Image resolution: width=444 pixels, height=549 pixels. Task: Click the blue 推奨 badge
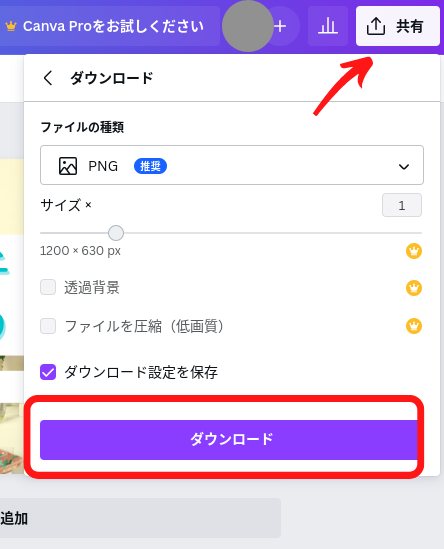pyautogui.click(x=150, y=166)
